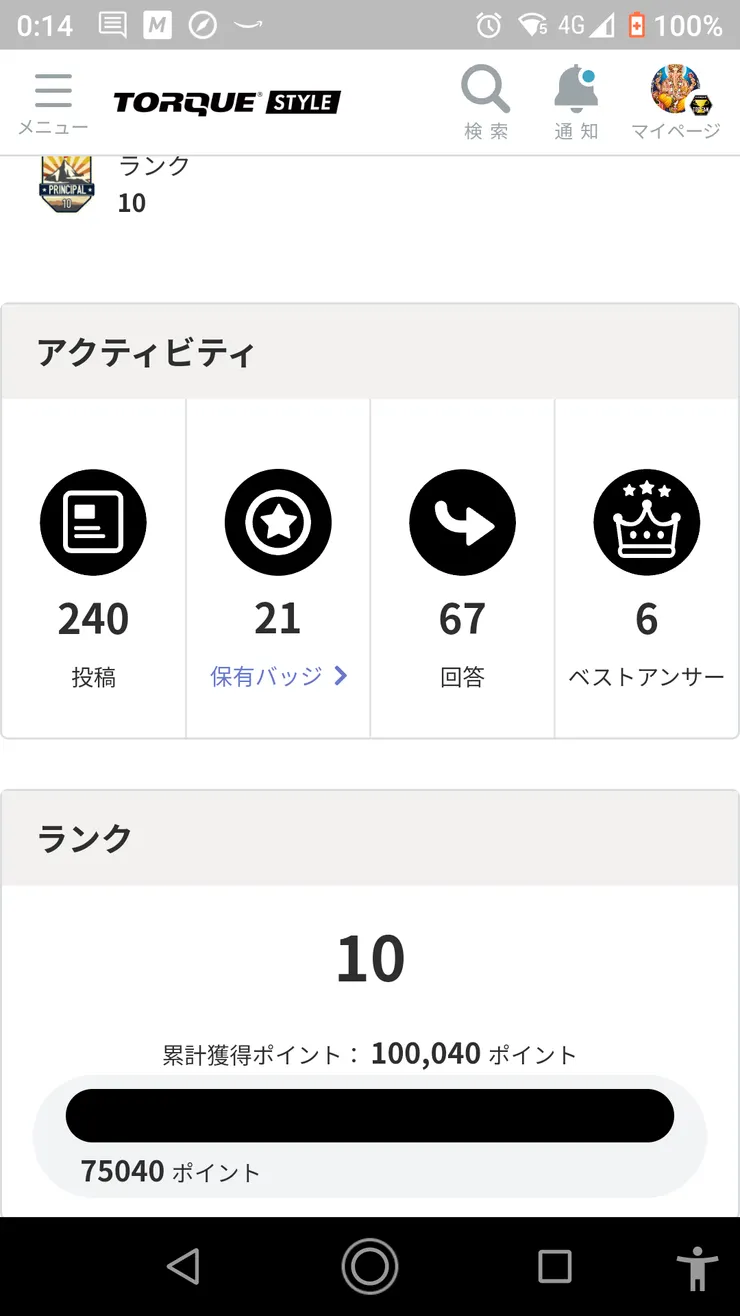Tap the 240 posts count
The height and width of the screenshot is (1316, 740).
93,620
